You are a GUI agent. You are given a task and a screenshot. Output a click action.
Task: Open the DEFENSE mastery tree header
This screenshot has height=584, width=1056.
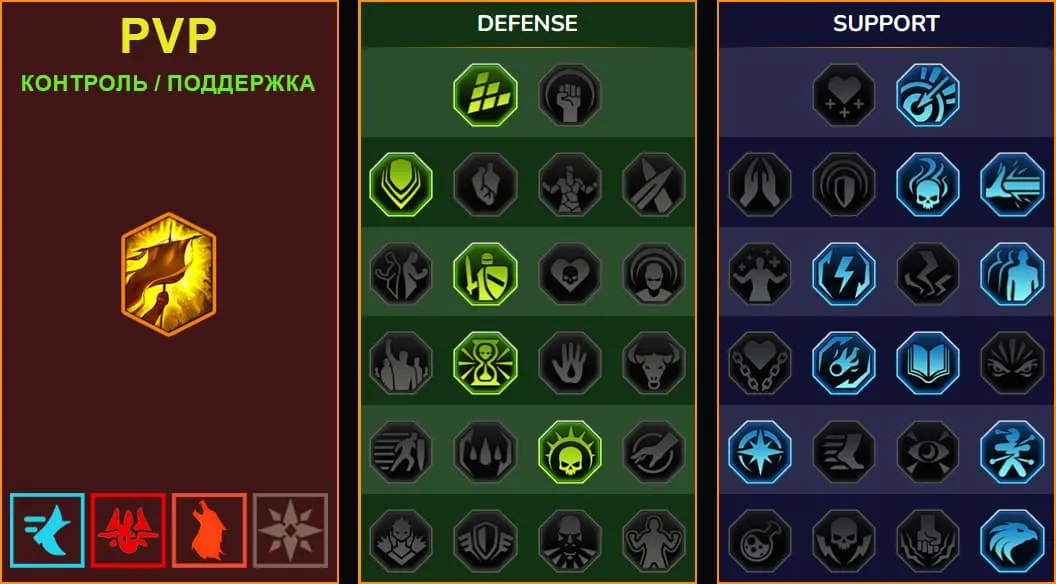[x=527, y=24]
